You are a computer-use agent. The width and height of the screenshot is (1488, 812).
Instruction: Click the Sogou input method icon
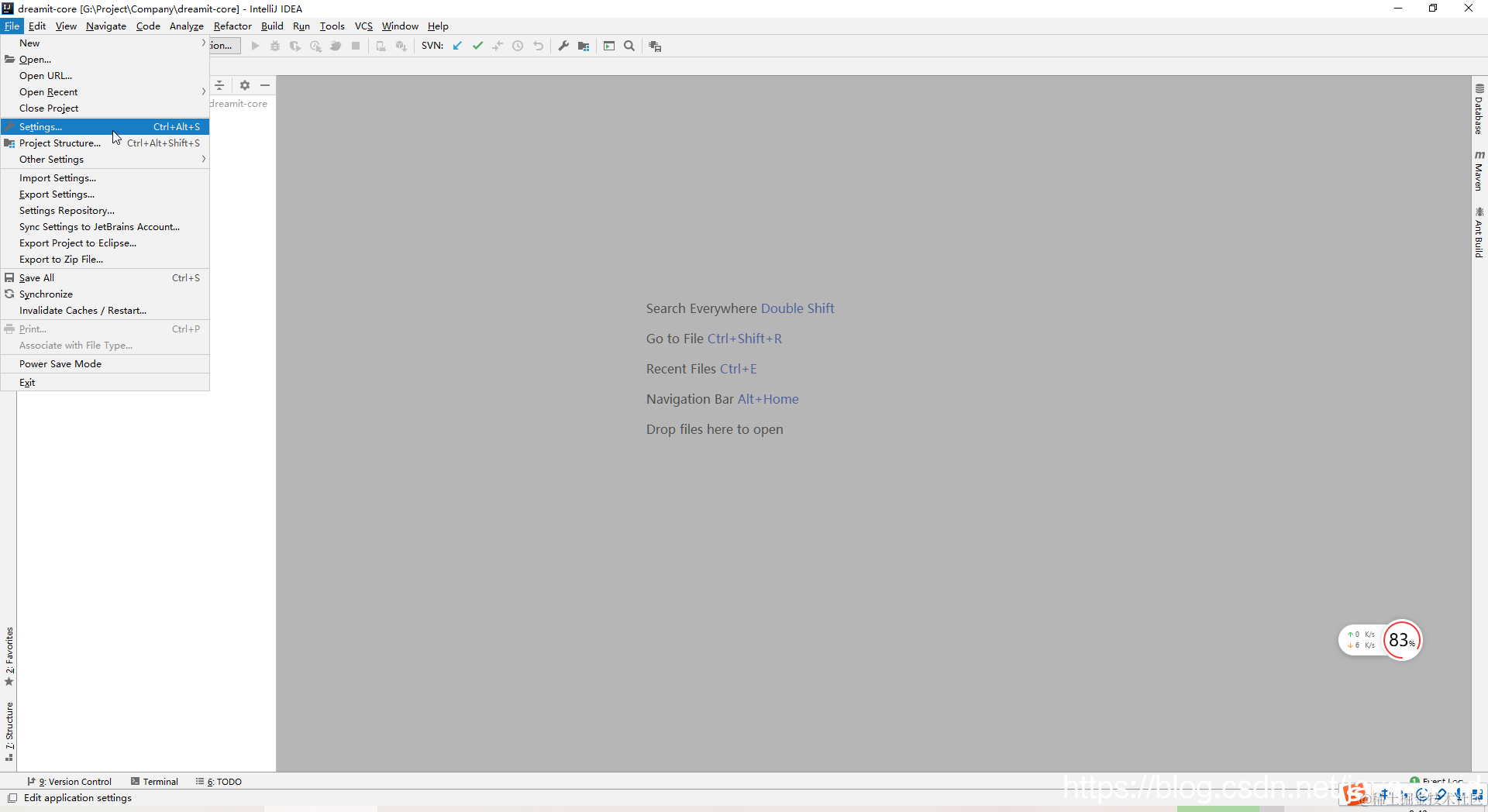[1354, 794]
